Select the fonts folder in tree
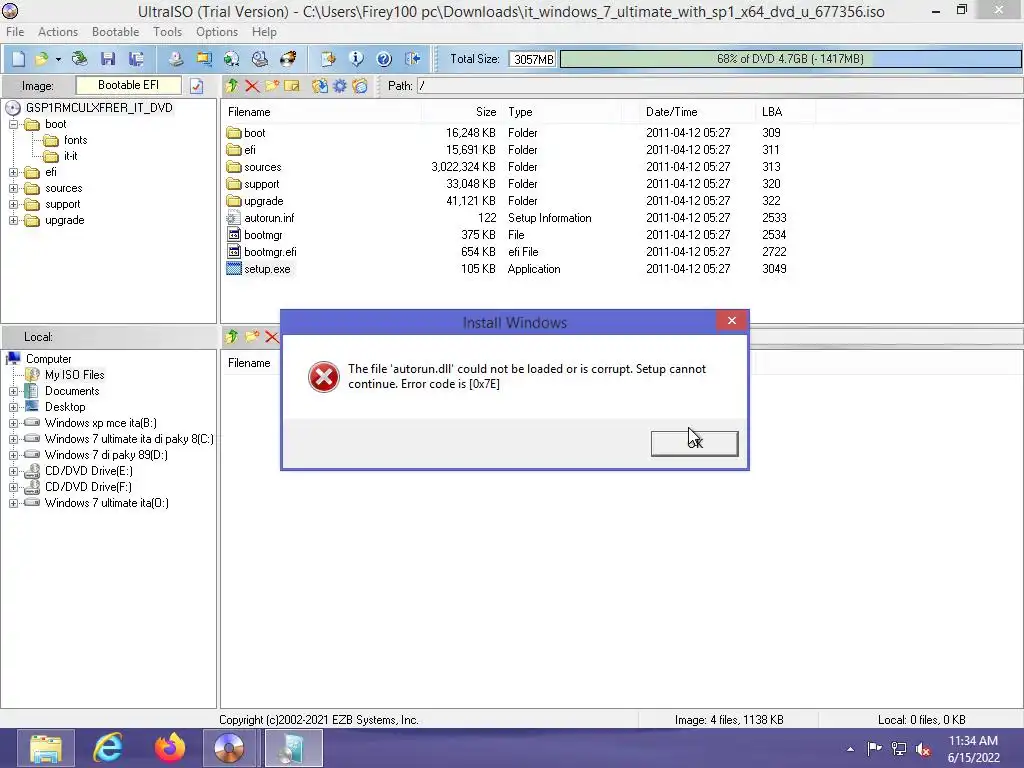 [x=75, y=140]
